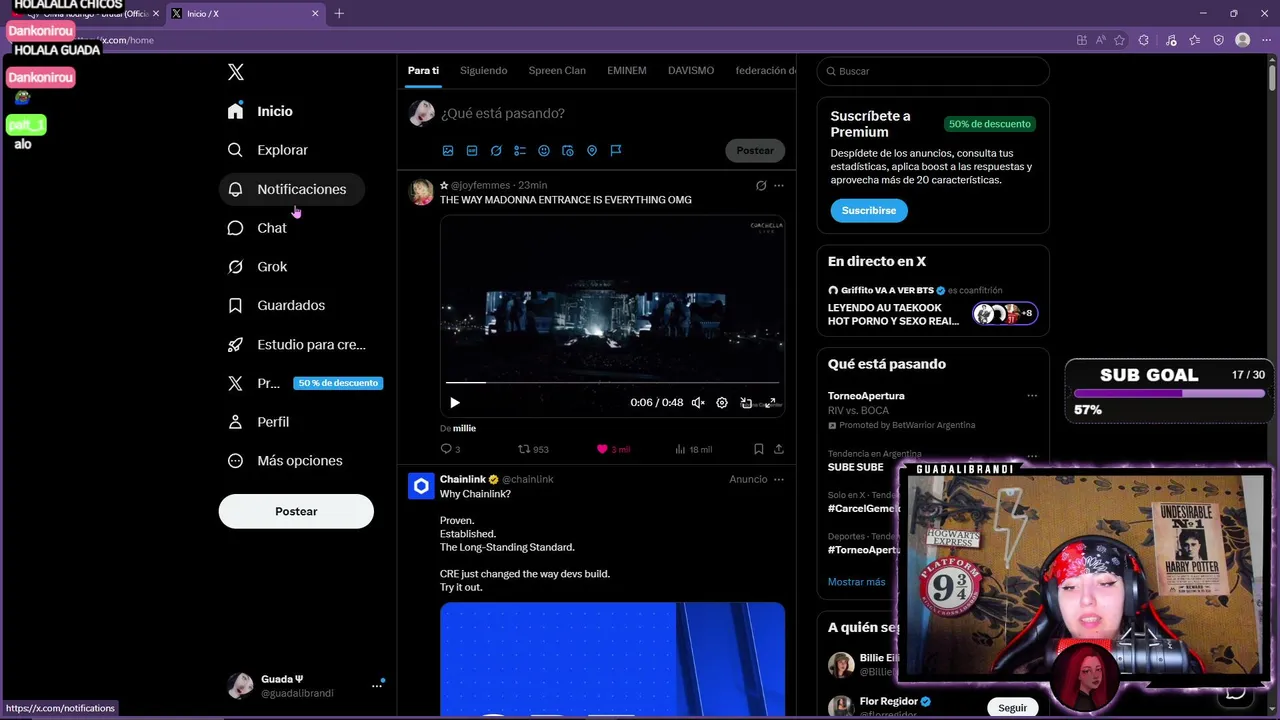Screen dimensions: 1280x720
Task: Toggle like on joyfemmes post
Action: 613,449
